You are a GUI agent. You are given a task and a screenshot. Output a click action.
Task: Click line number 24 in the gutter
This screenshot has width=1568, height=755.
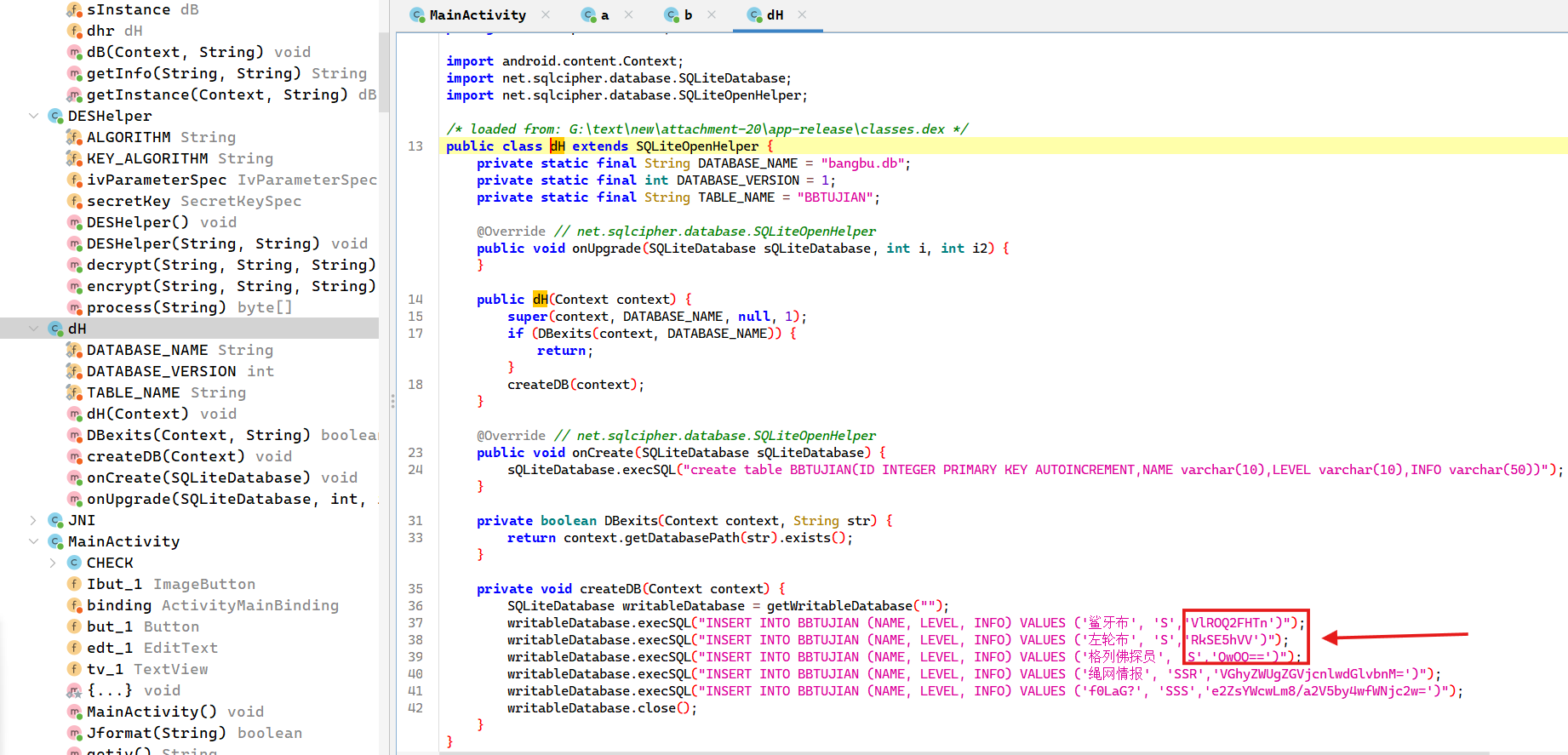(415, 470)
